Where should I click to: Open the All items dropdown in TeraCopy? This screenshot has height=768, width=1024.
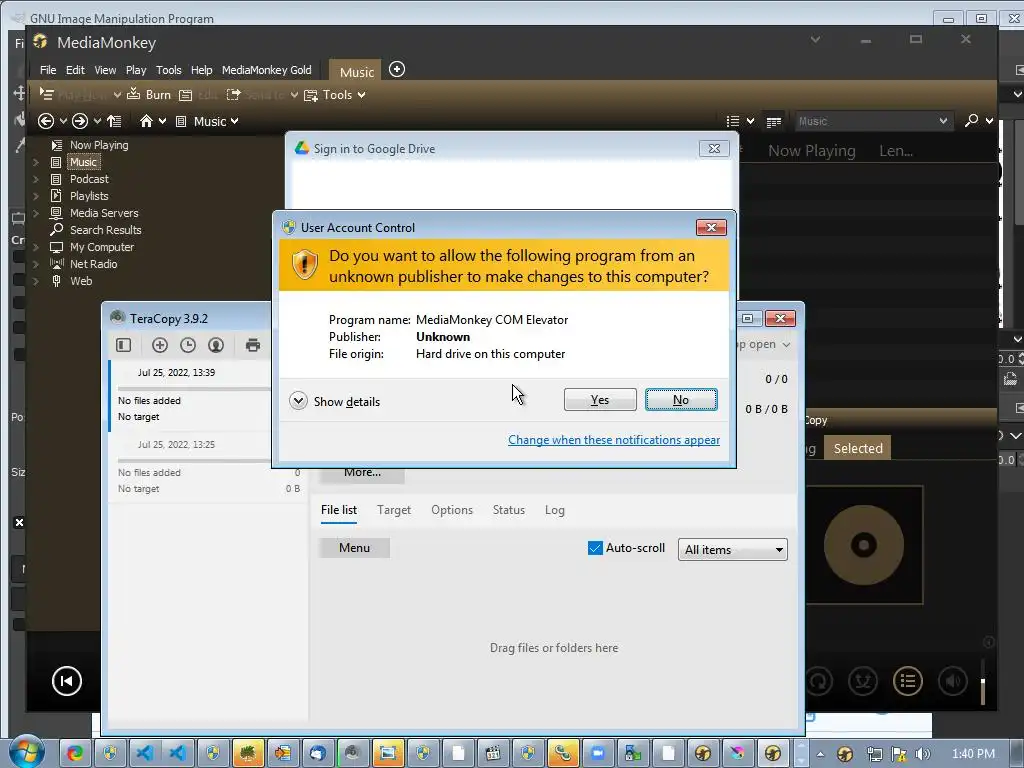733,549
